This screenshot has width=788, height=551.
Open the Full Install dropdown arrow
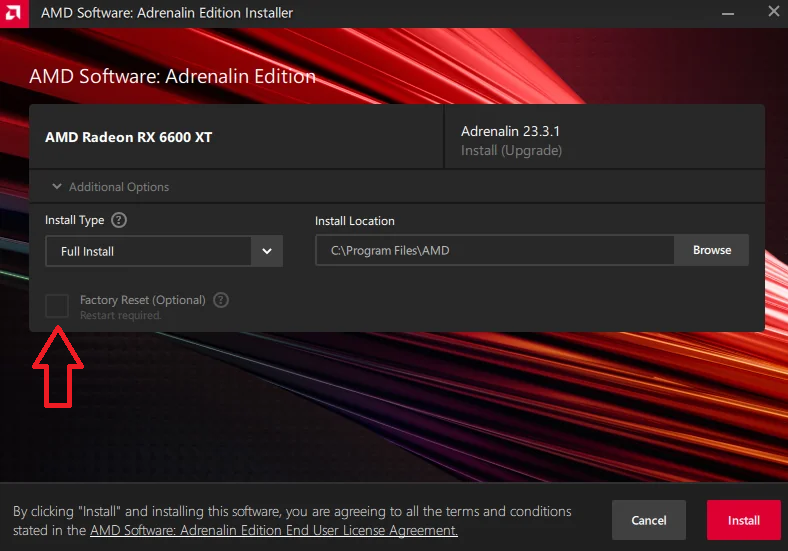(267, 251)
